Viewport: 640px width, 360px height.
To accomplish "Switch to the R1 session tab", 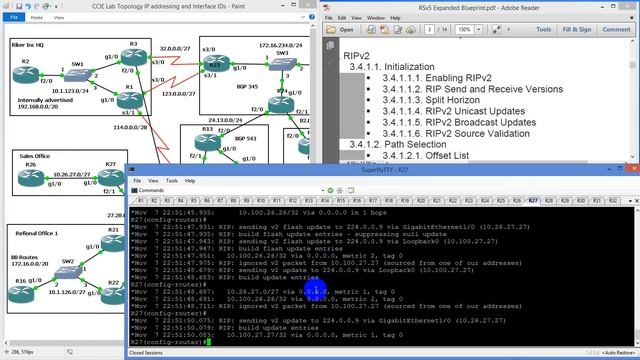I will pyautogui.click(x=140, y=201).
